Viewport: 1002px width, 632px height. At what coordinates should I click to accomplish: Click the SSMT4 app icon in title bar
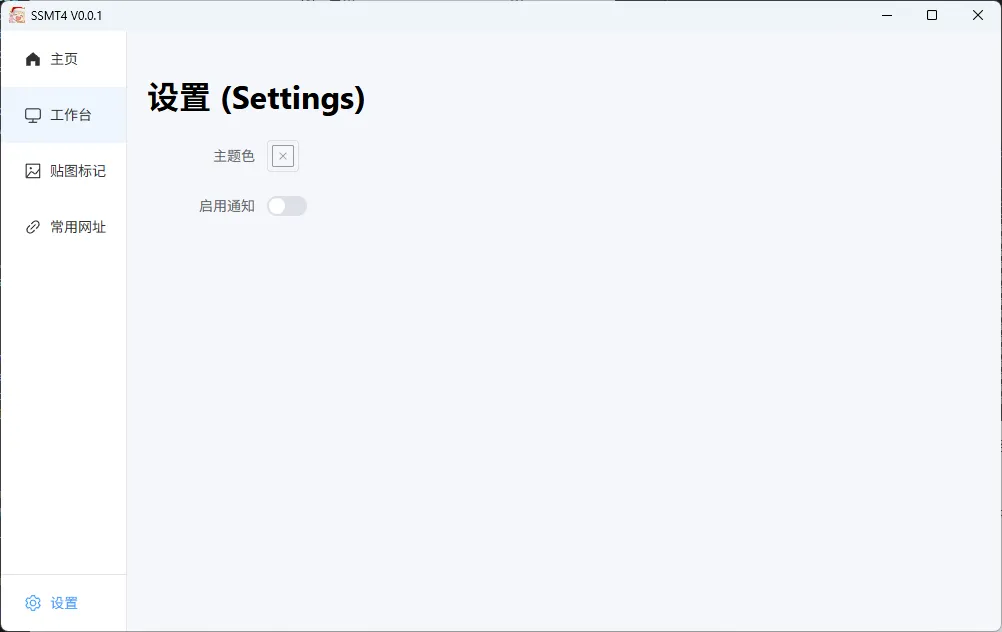click(17, 15)
